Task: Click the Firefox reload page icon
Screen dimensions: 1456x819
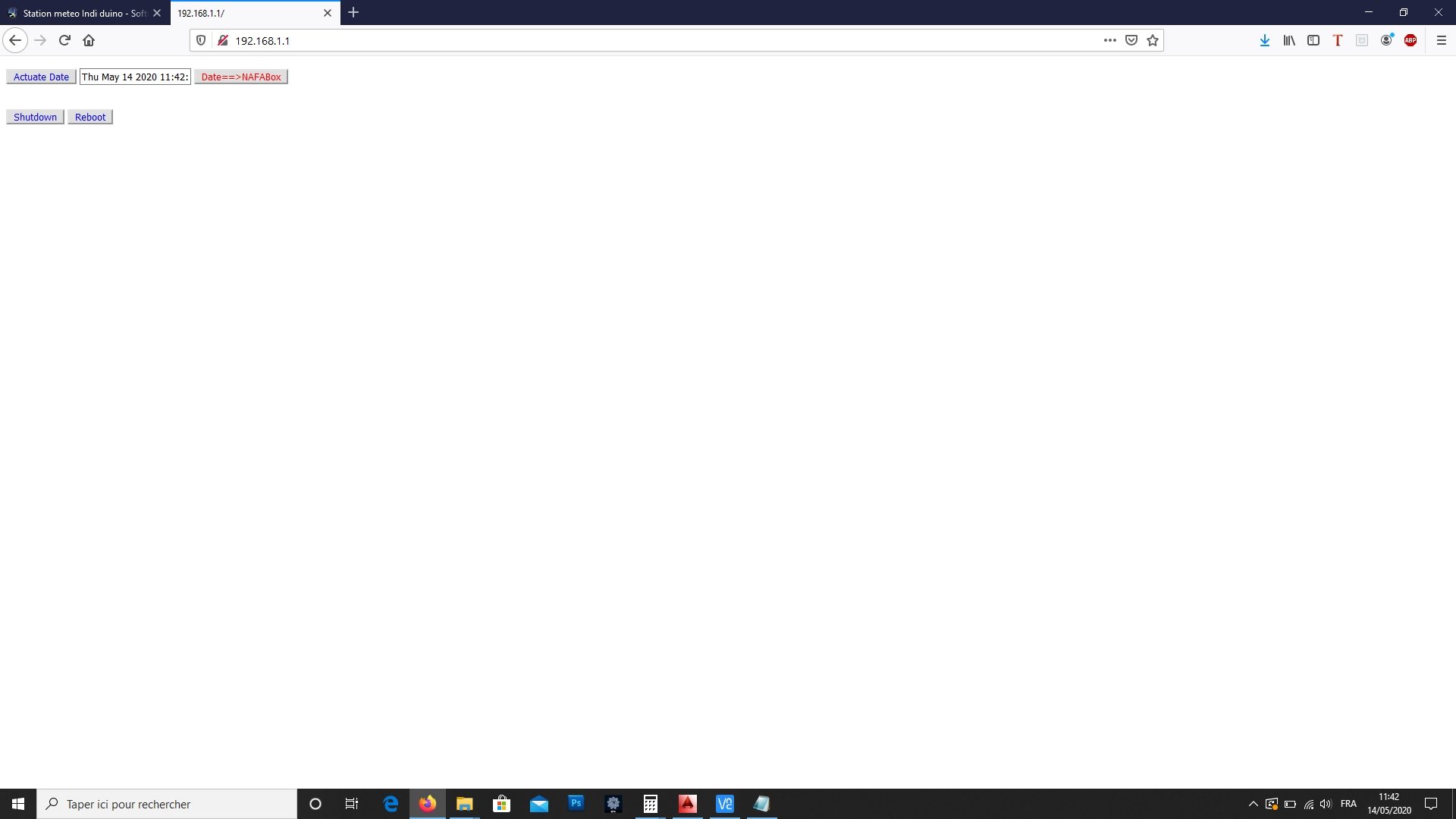Action: tap(64, 41)
